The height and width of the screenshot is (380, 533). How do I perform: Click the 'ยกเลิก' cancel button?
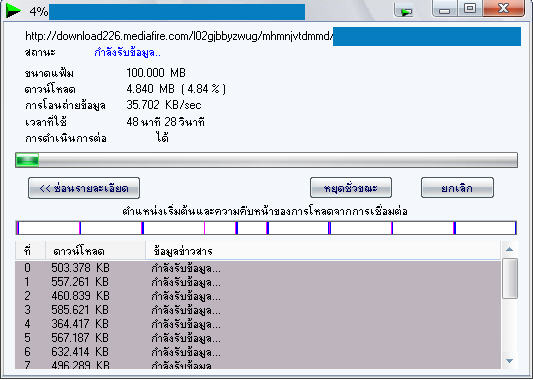click(x=457, y=188)
